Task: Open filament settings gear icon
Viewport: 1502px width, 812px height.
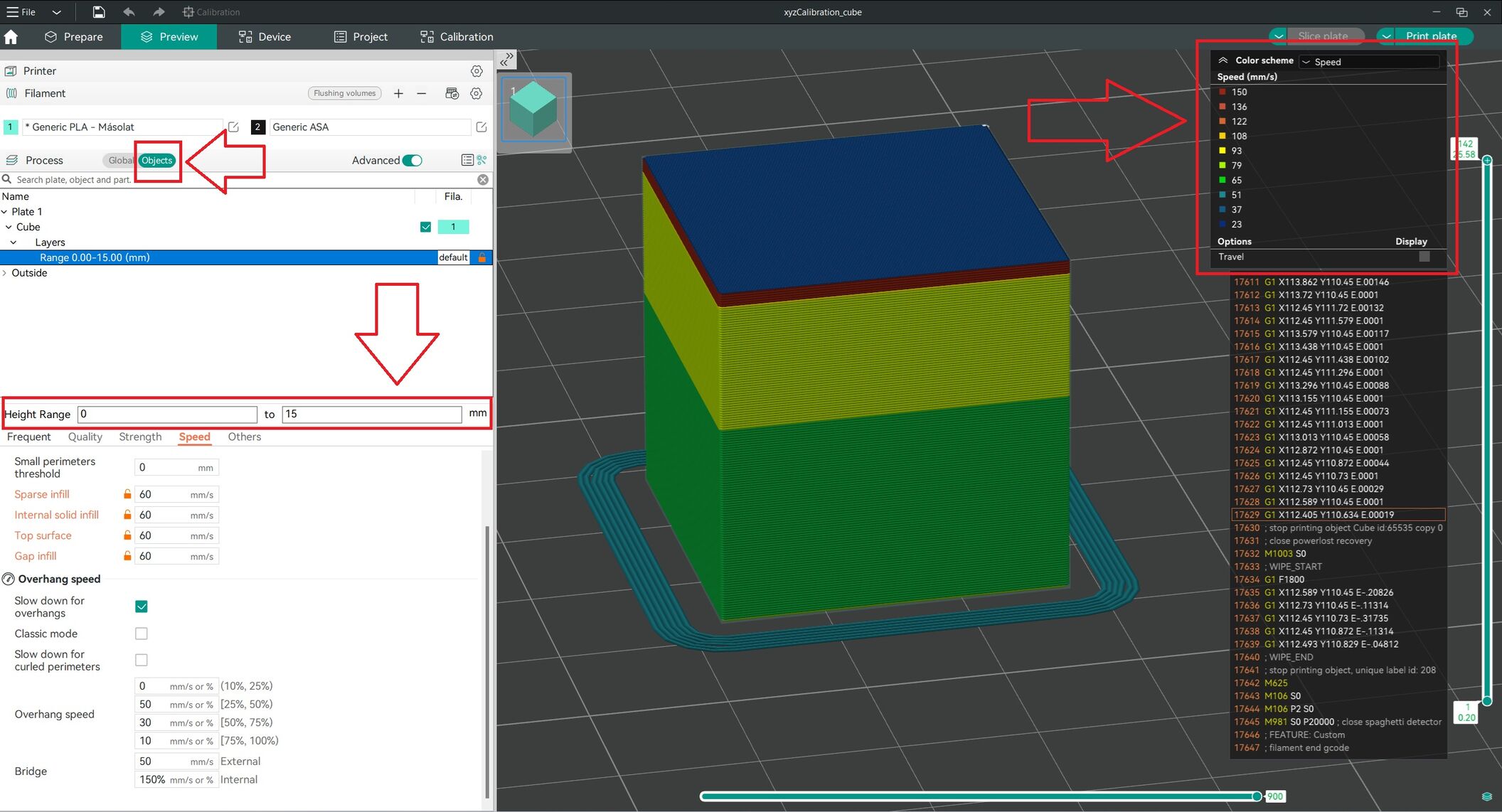Action: (x=476, y=93)
